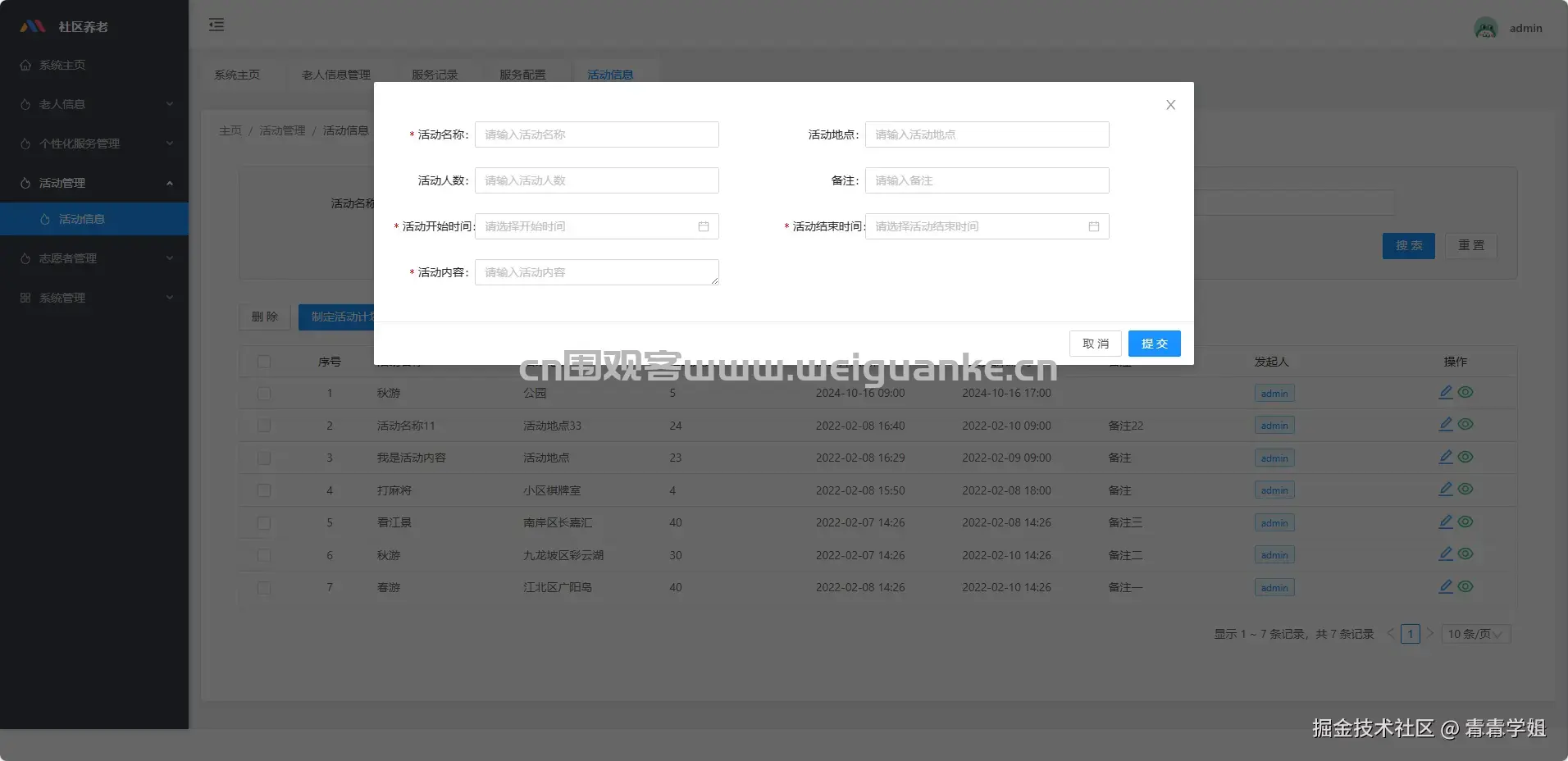Edit the 我是活动内容 row via pencil icon
1568x761 pixels.
[1446, 458]
